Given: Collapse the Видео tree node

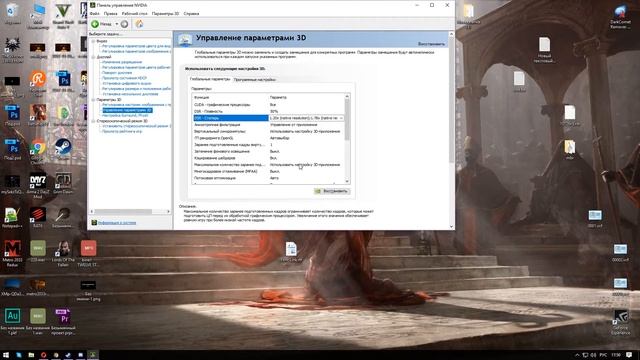Looking at the screenshot, I should click(x=93, y=41).
